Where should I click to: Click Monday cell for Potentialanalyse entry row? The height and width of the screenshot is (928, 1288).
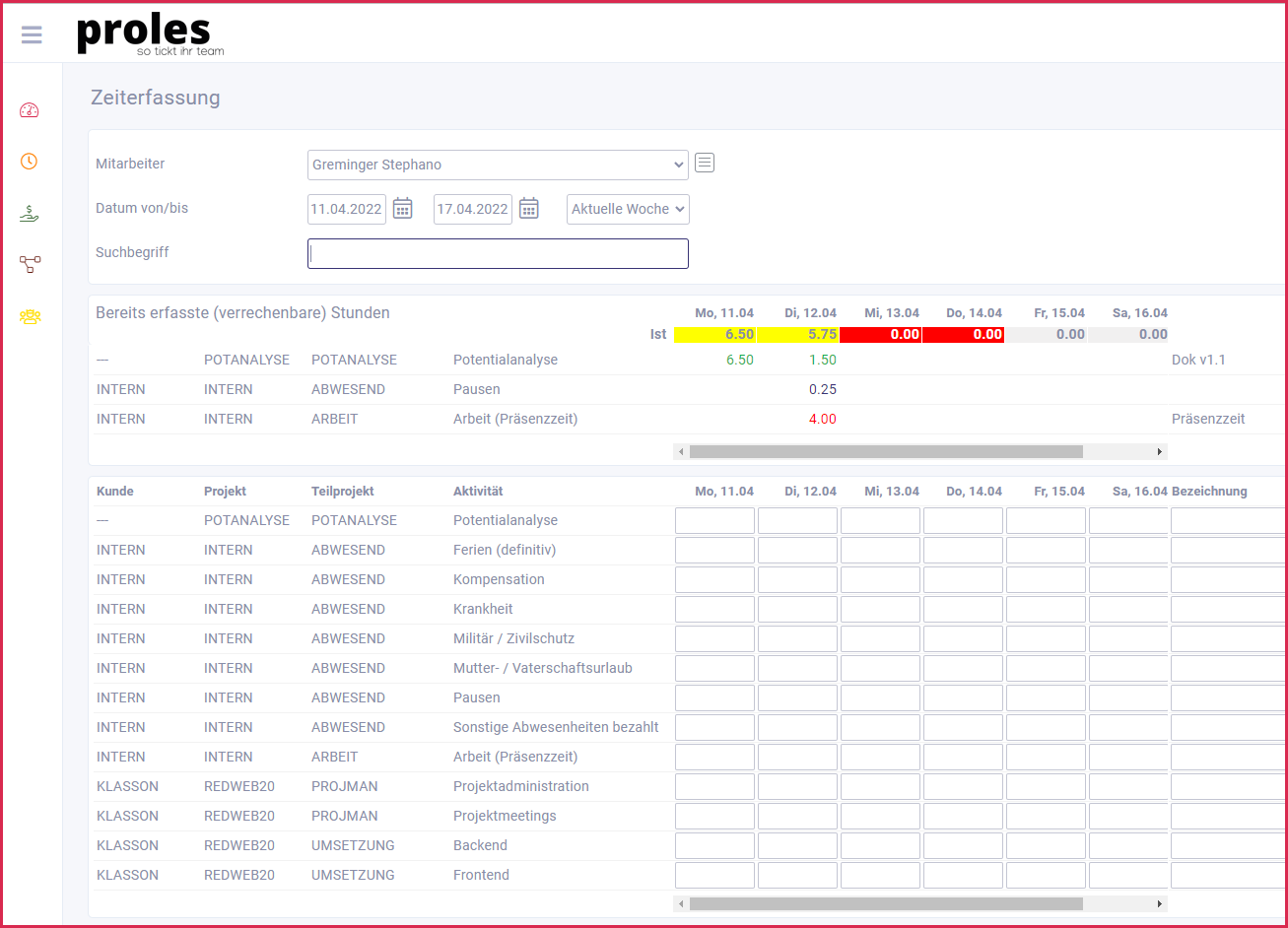tap(714, 520)
